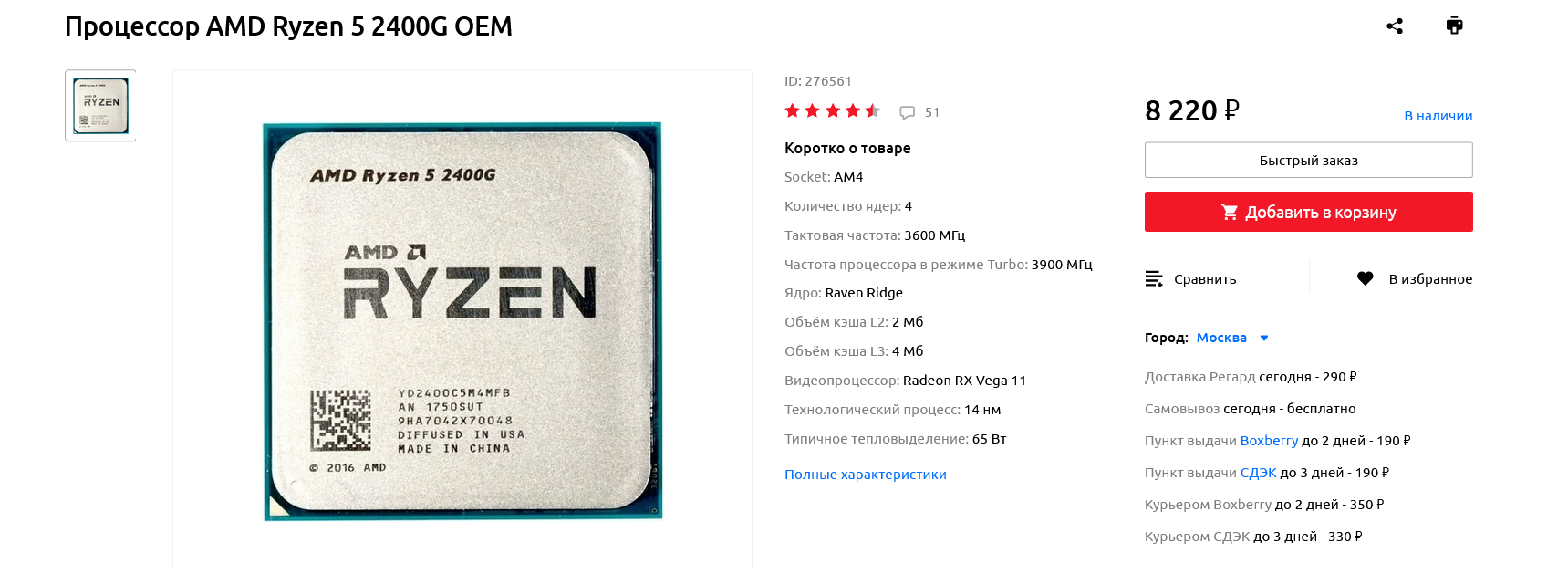Open the large Ryzen 5 2400G product image
Image resolution: width=1568 pixels, height=574 pixels.
coord(462,321)
